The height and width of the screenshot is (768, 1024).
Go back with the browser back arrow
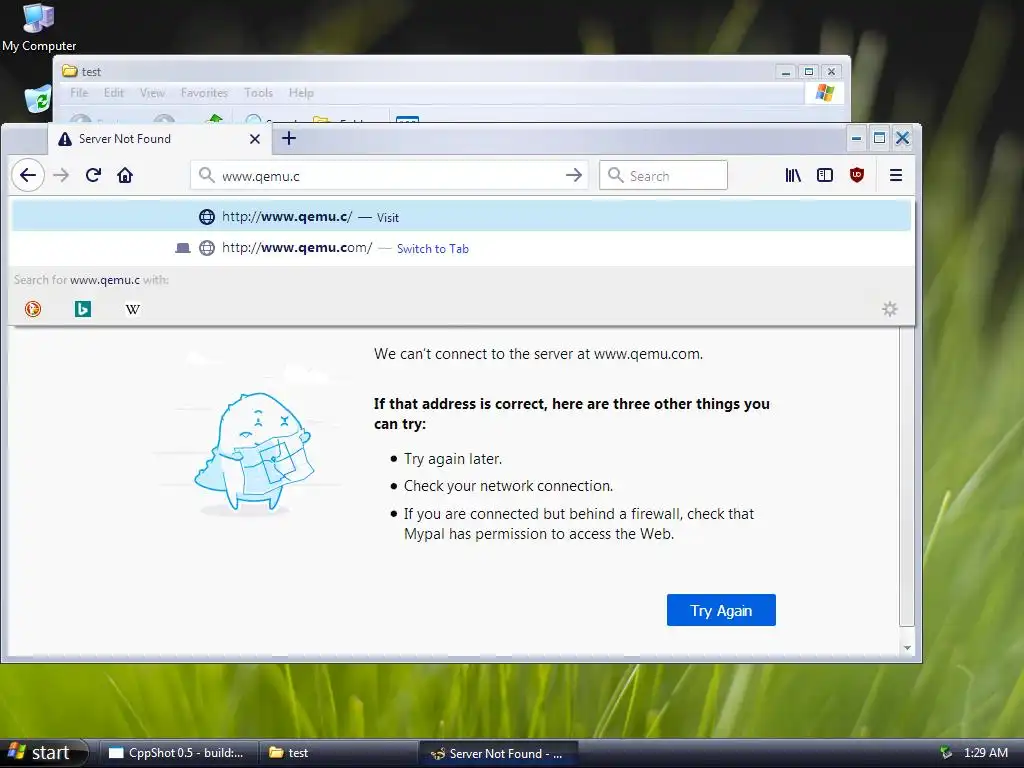tap(27, 175)
